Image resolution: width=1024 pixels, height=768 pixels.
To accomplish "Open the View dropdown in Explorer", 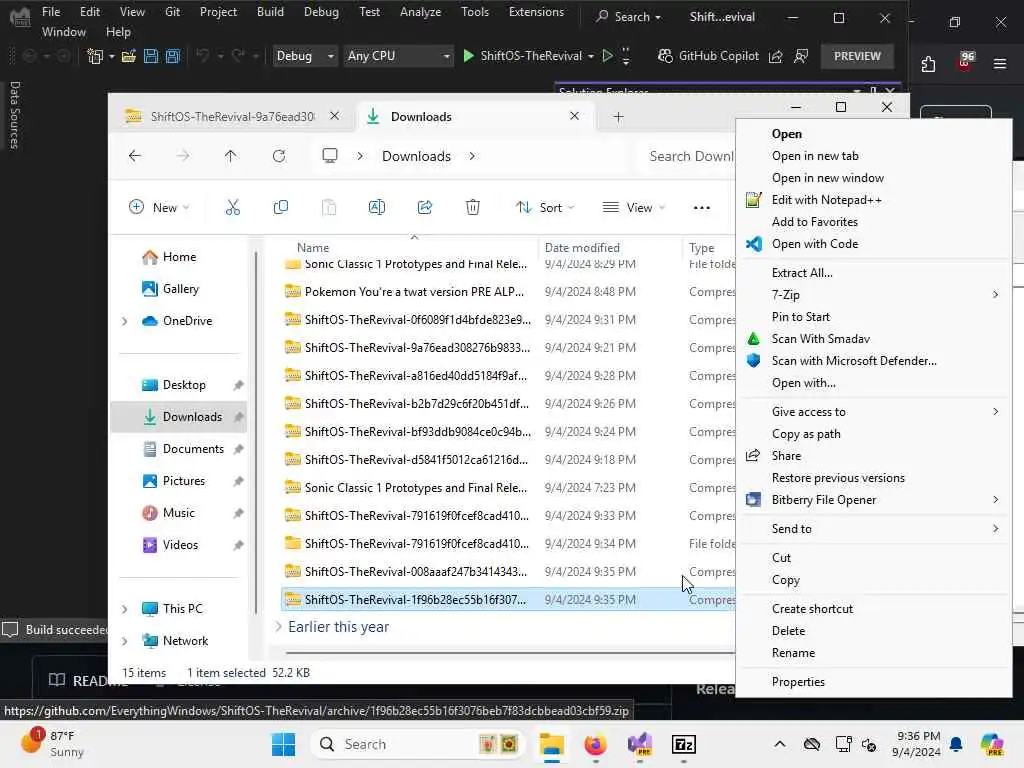I will tap(633, 208).
